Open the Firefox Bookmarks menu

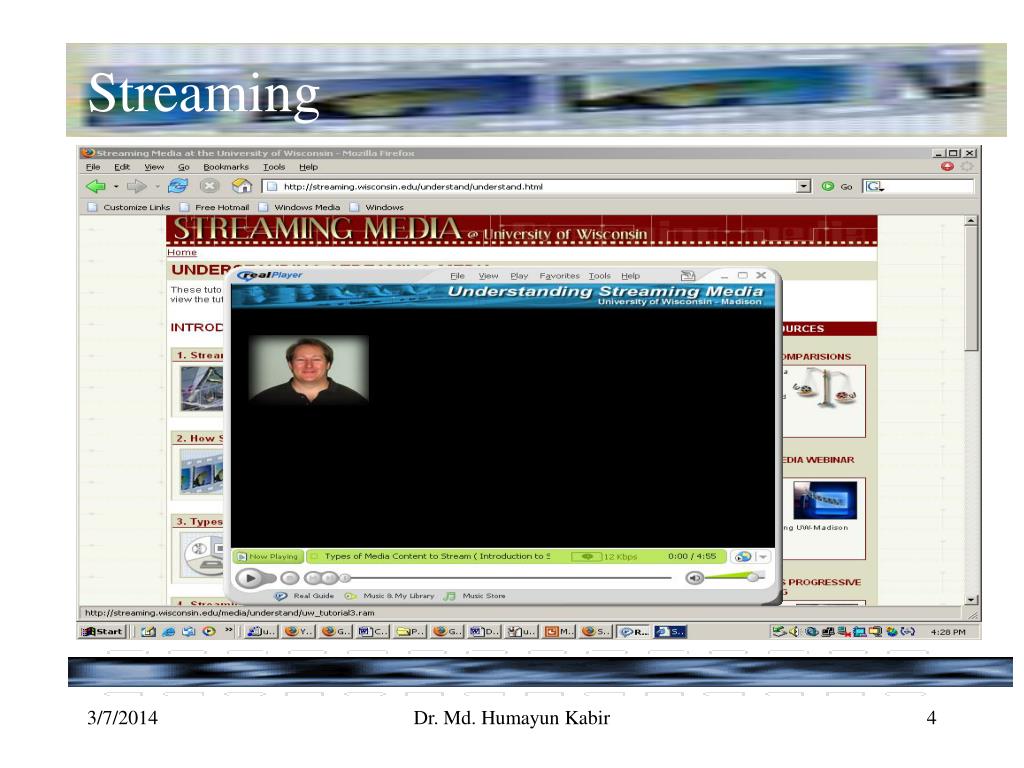tap(226, 167)
